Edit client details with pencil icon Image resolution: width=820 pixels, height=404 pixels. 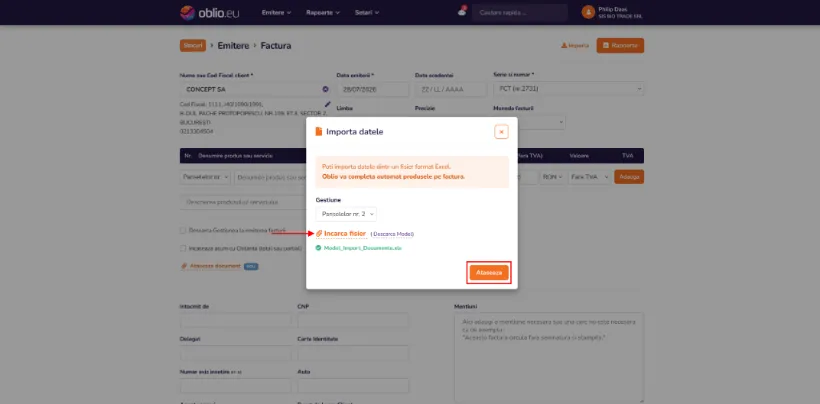[x=327, y=104]
